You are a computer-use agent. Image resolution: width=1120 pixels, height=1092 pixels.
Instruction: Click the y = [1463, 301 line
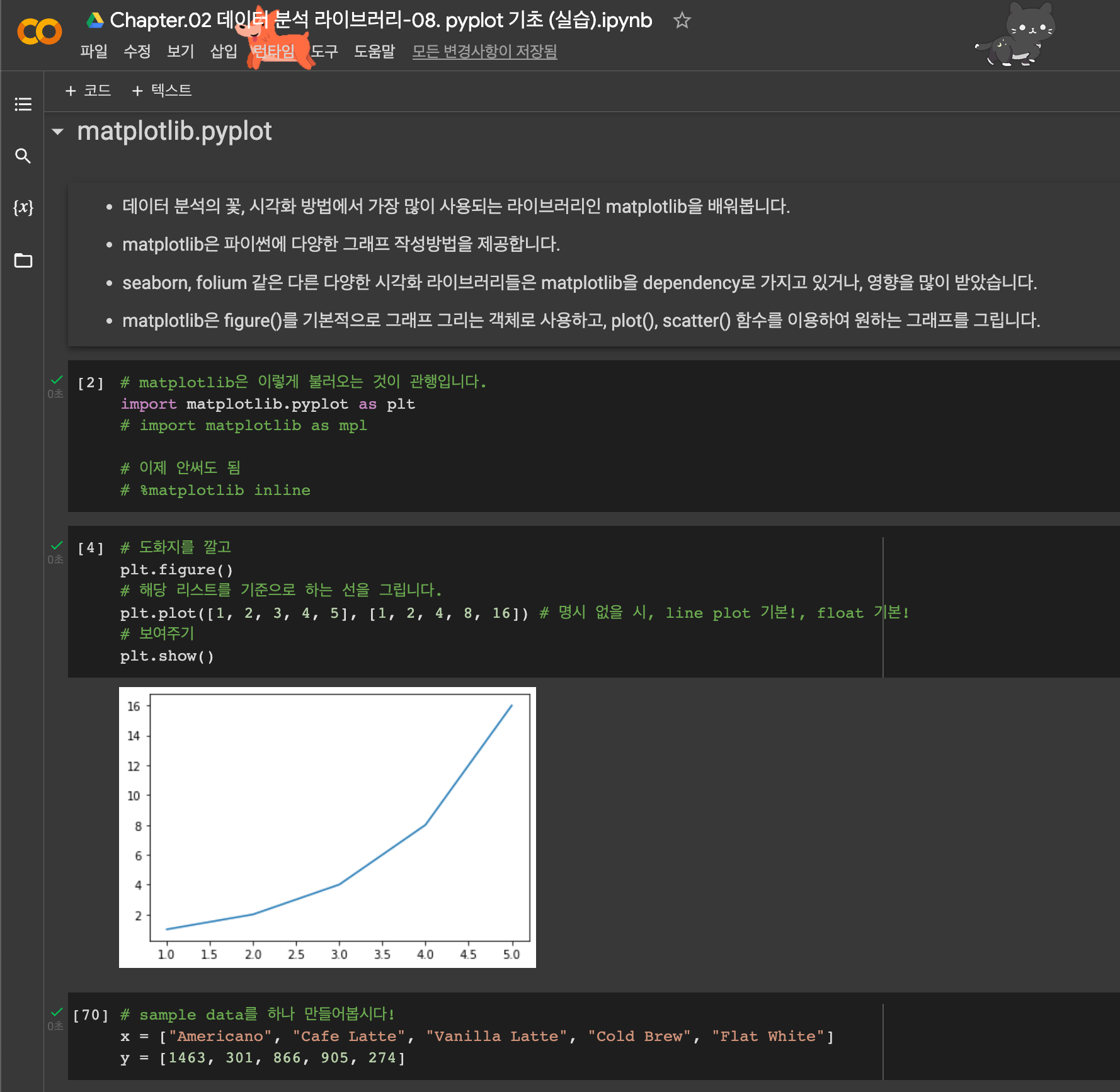263,1058
